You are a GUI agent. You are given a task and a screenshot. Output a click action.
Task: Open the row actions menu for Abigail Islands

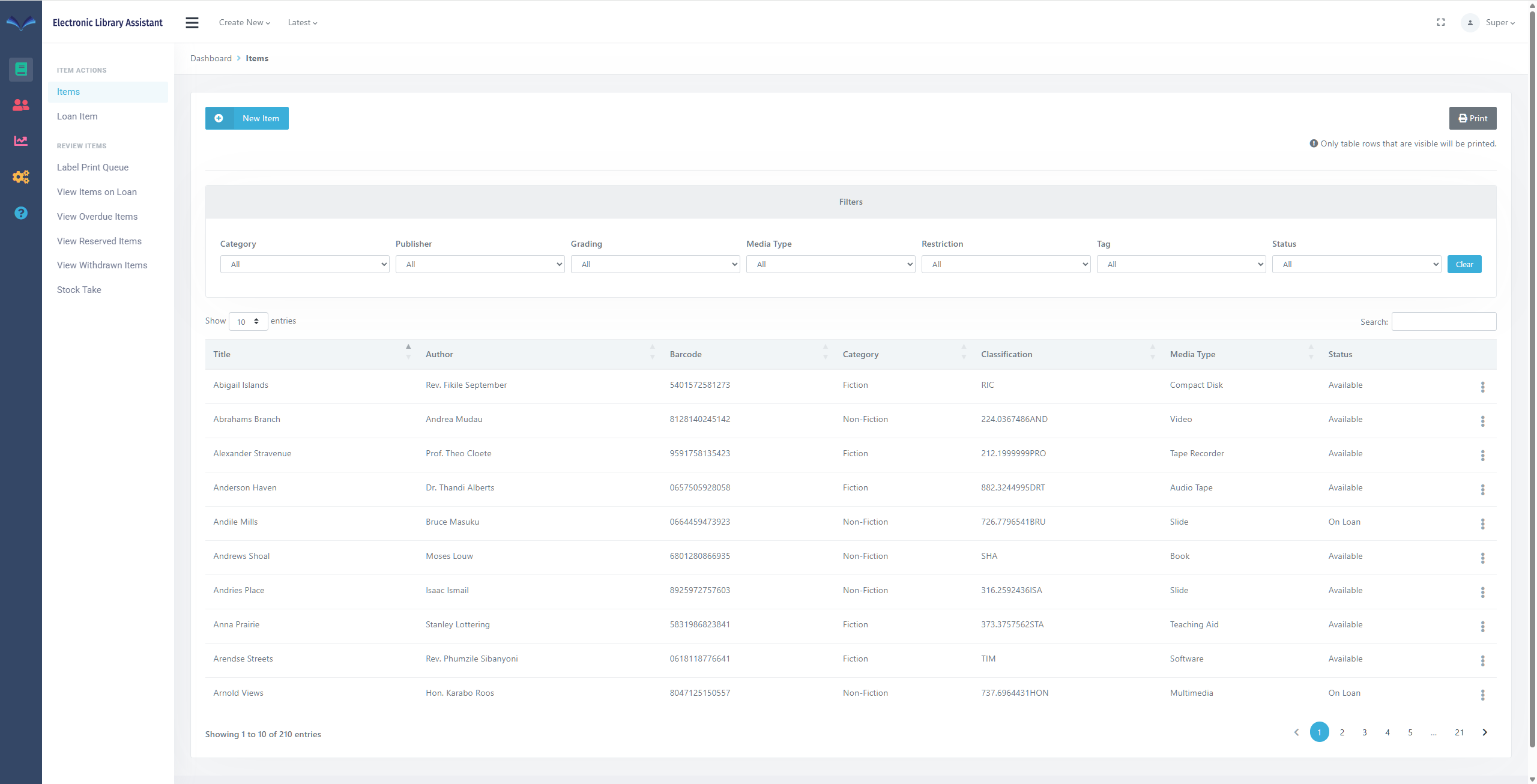click(x=1483, y=388)
